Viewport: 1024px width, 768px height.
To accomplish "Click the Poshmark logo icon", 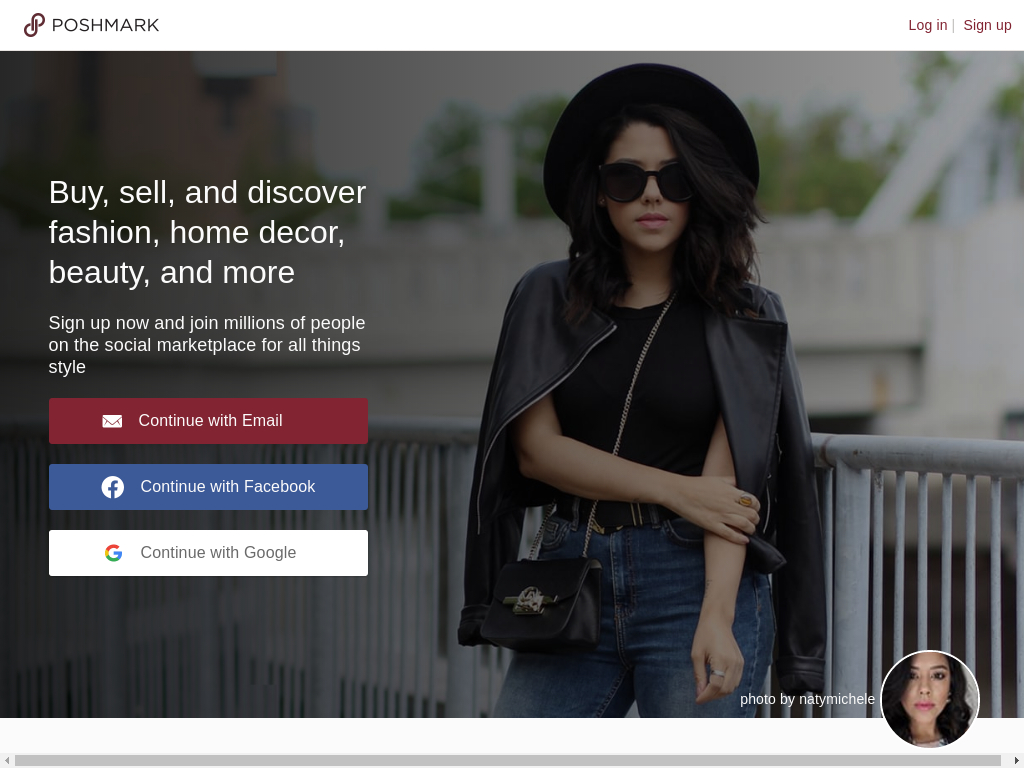I will 34,25.
